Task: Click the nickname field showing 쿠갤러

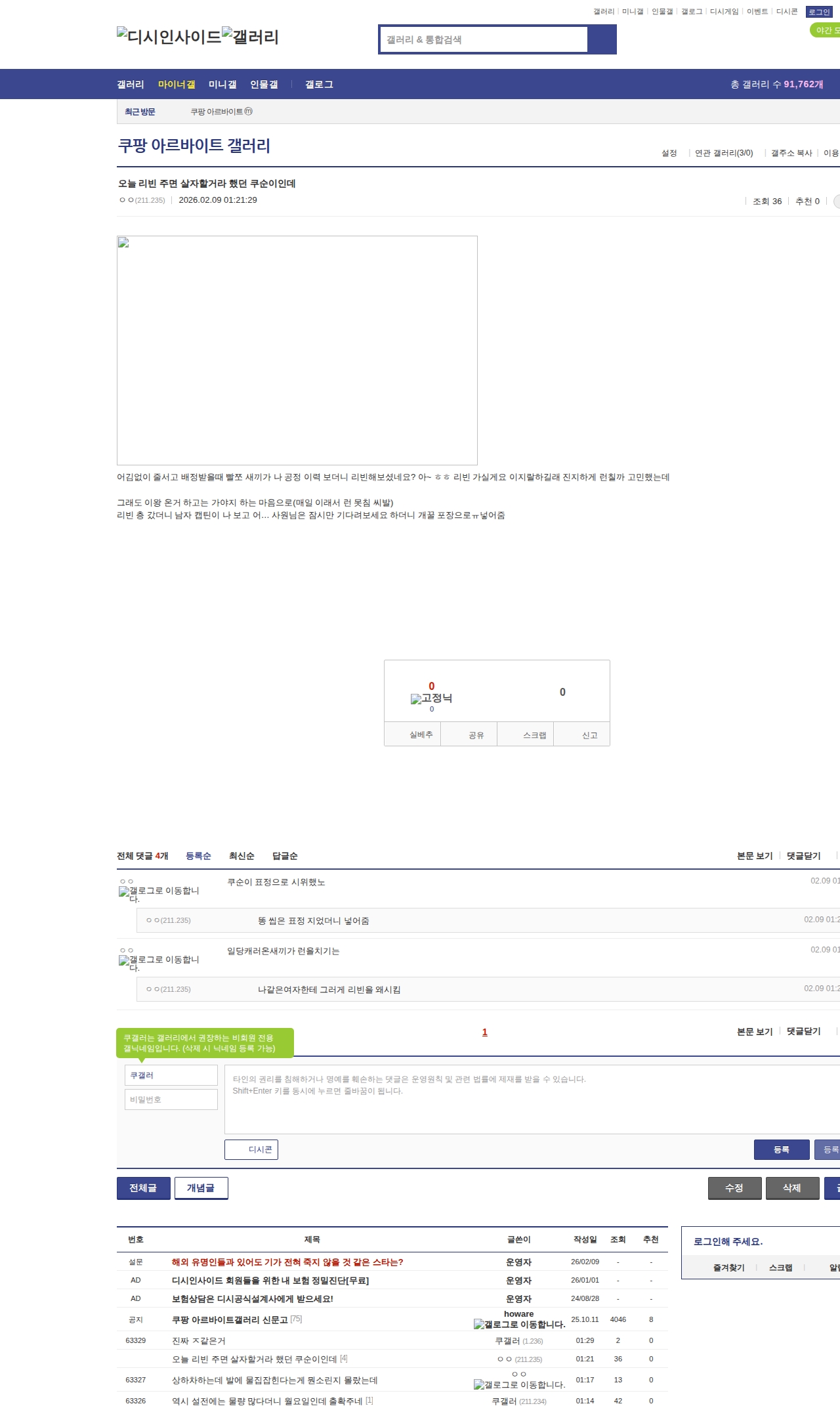Action: pos(171,1075)
